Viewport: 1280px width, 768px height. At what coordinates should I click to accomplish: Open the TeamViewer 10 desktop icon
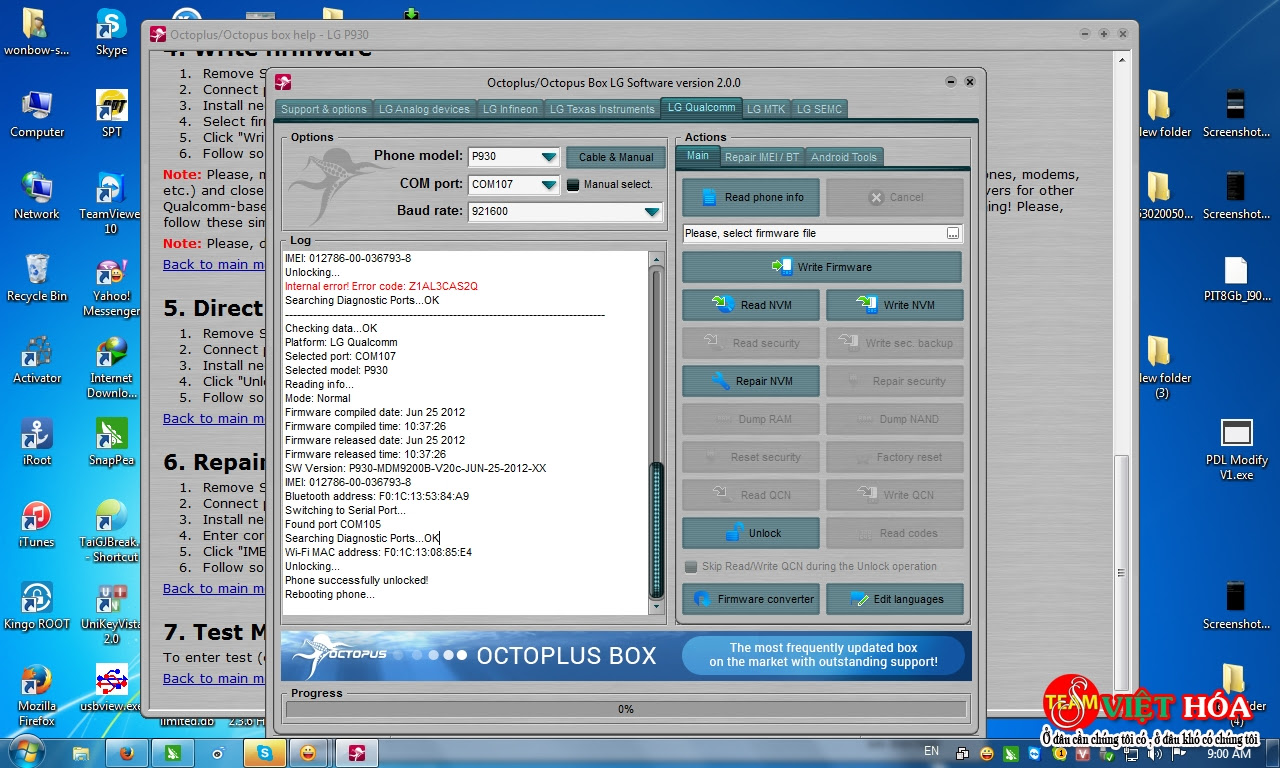tap(111, 203)
